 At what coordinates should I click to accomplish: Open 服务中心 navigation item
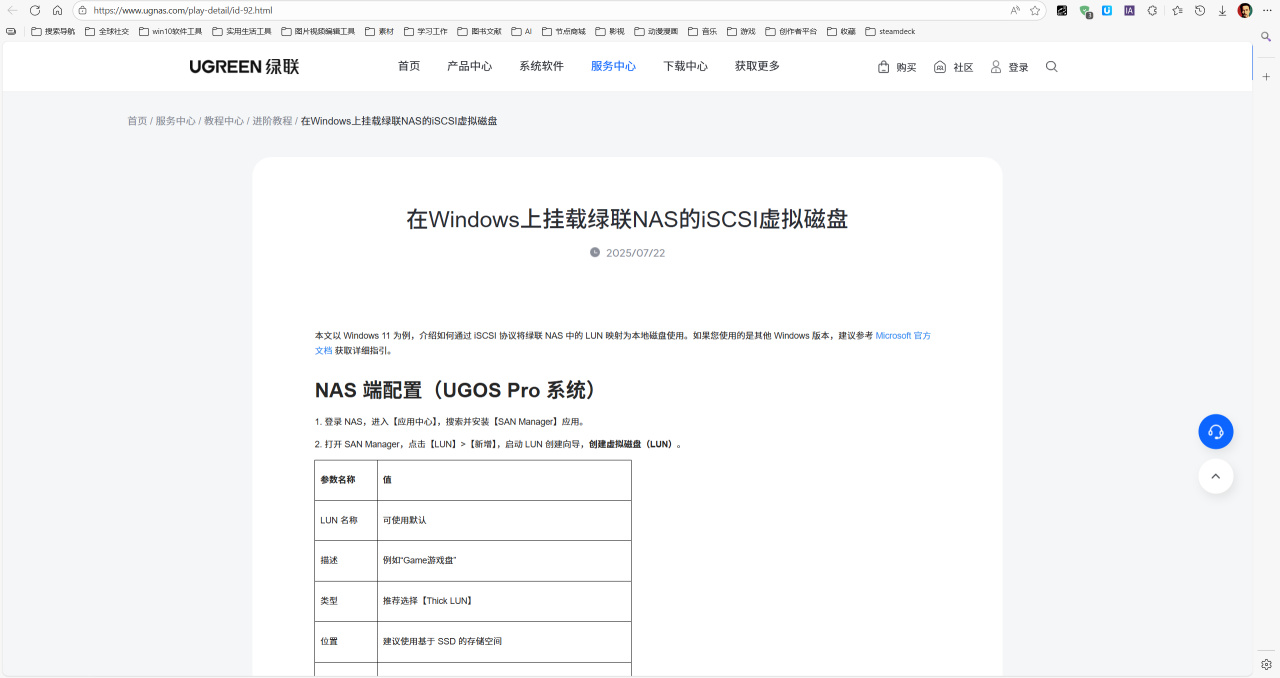point(613,66)
